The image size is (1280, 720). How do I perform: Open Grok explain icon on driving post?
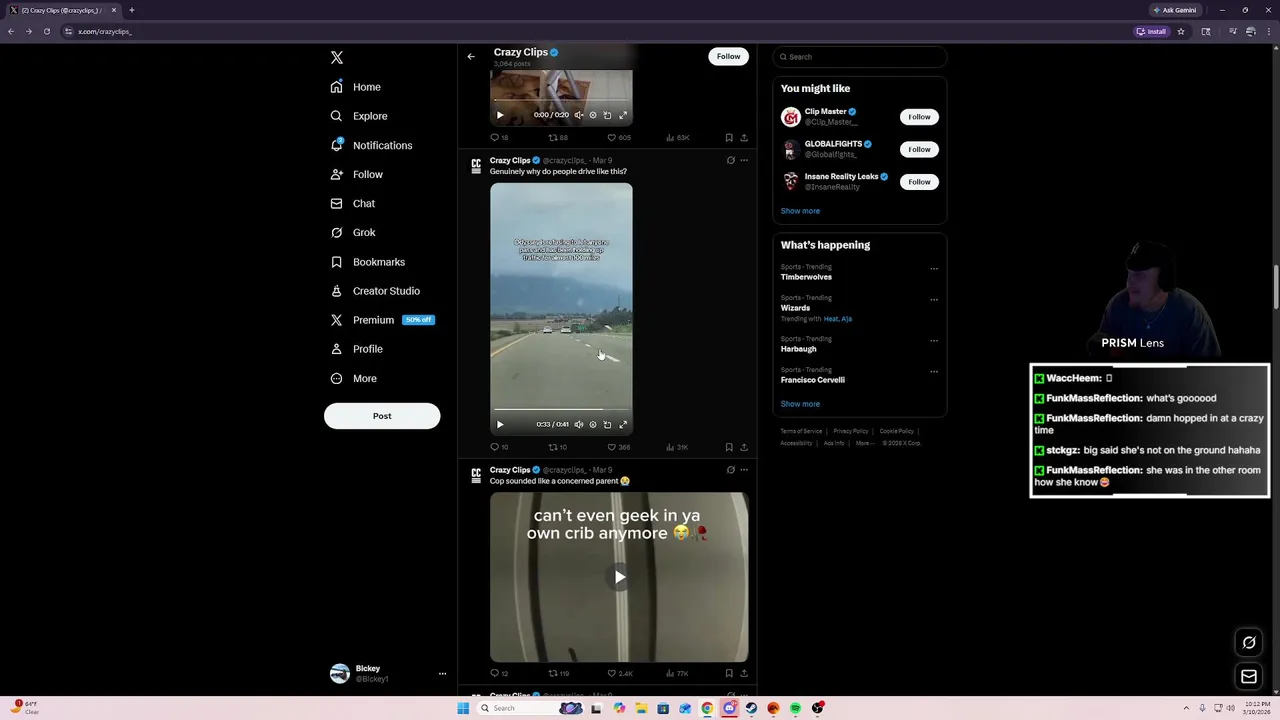coord(730,160)
